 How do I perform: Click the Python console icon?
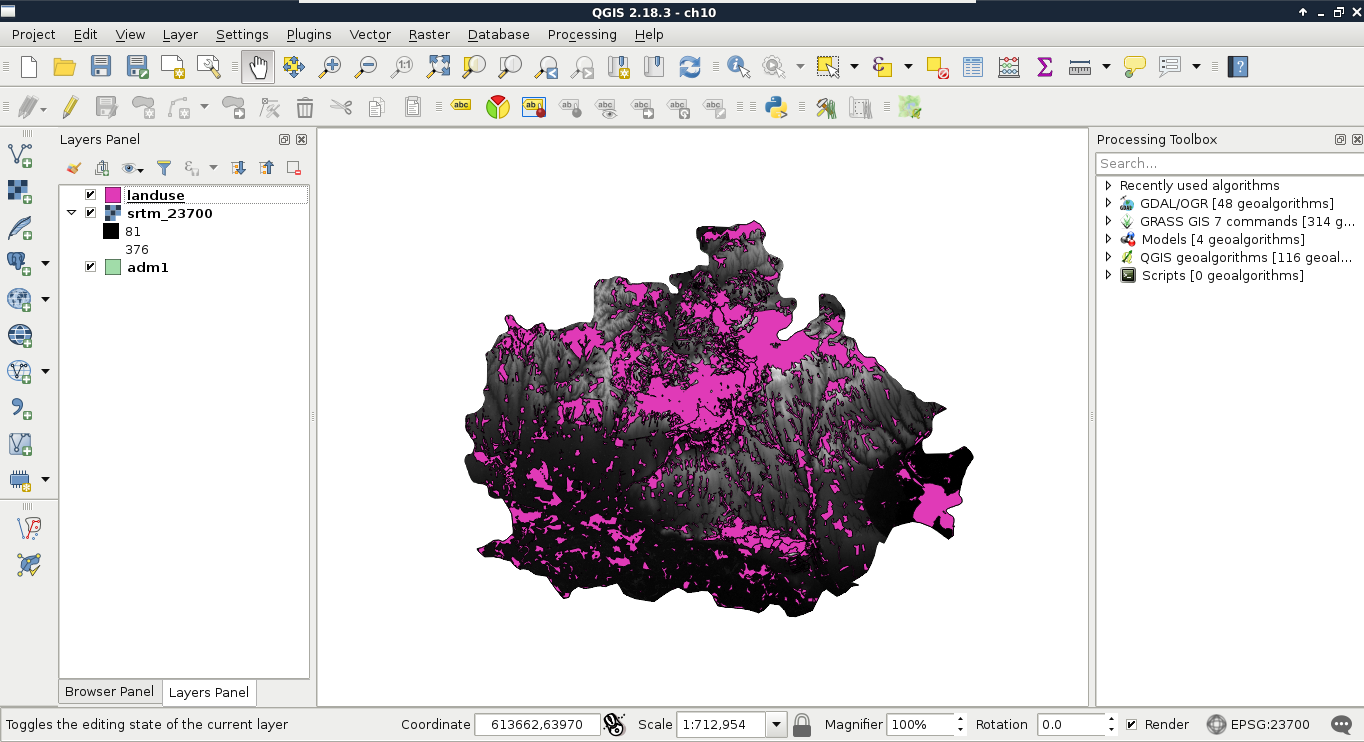click(775, 107)
